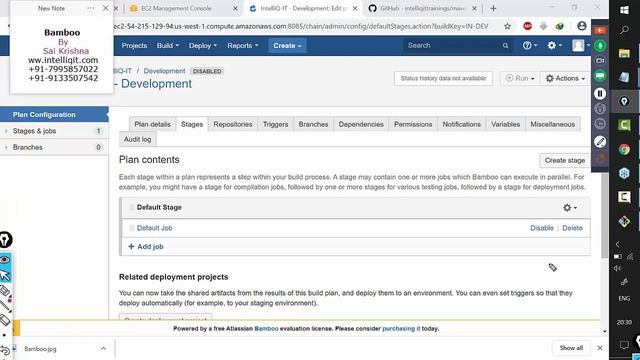Switch to Repositories tab
This screenshot has width=640, height=360.
pyautogui.click(x=233, y=124)
